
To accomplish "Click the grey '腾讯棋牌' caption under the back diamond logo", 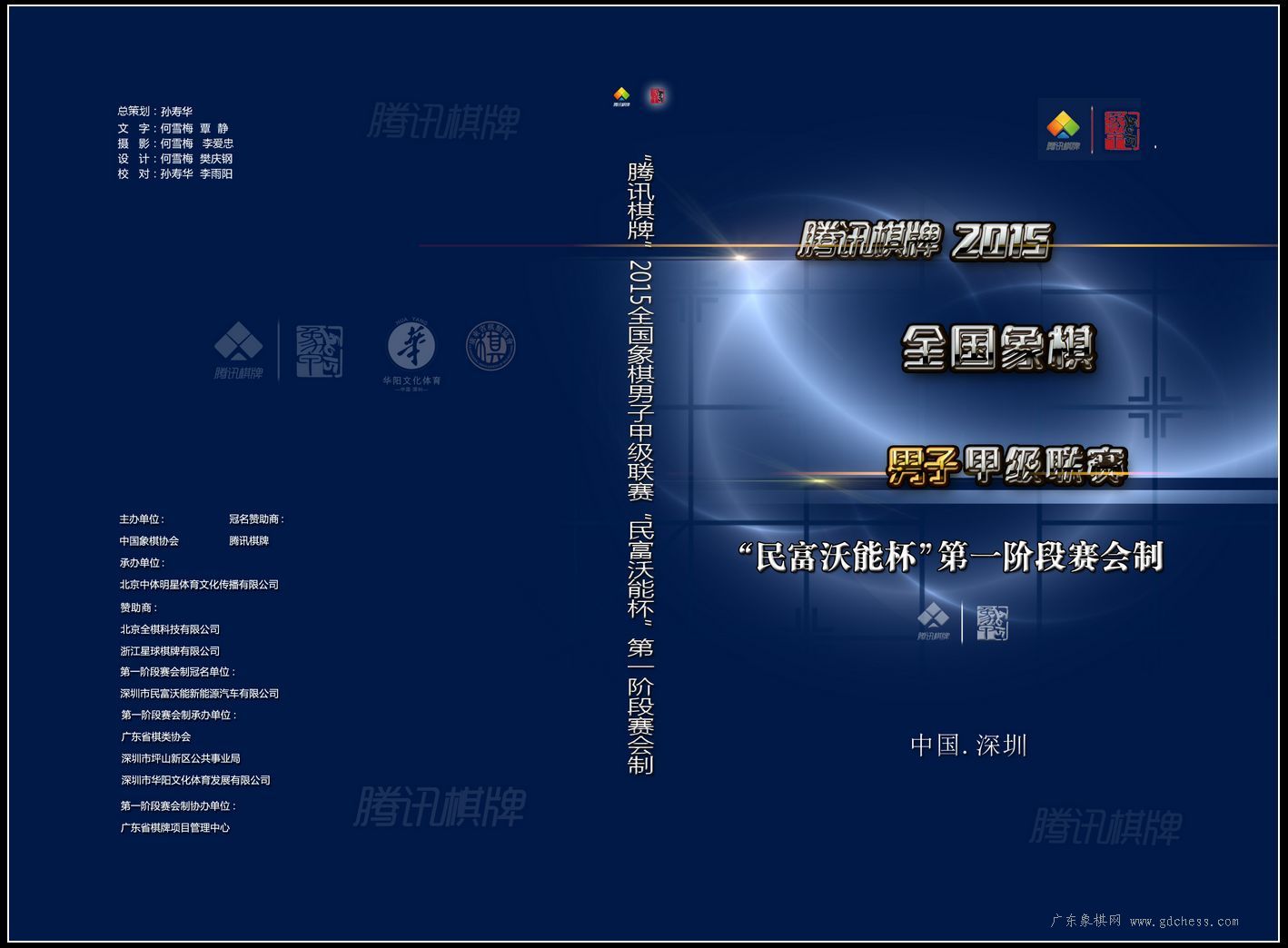I will tap(239, 373).
